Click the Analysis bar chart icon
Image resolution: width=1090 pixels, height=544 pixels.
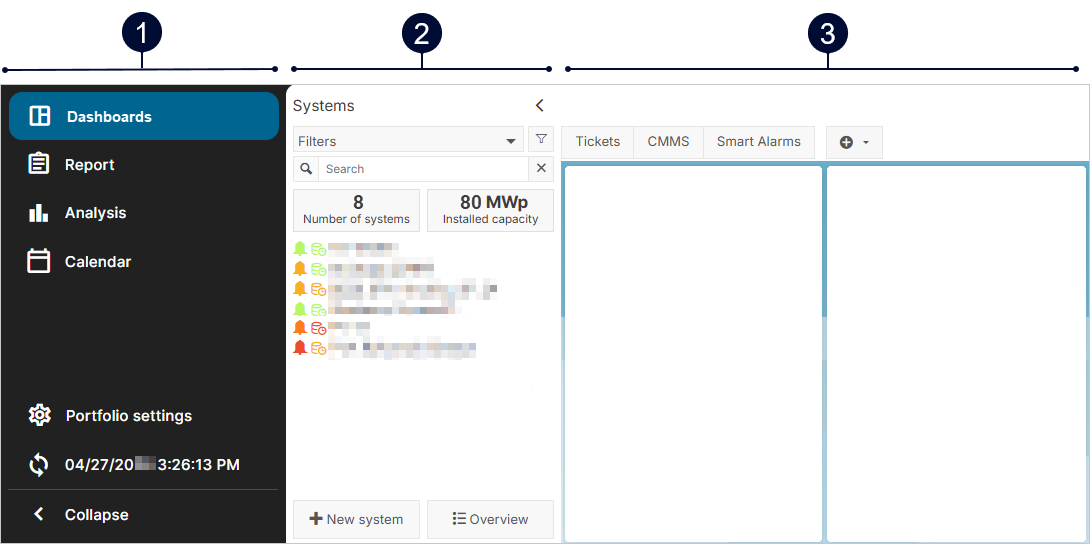[38, 213]
